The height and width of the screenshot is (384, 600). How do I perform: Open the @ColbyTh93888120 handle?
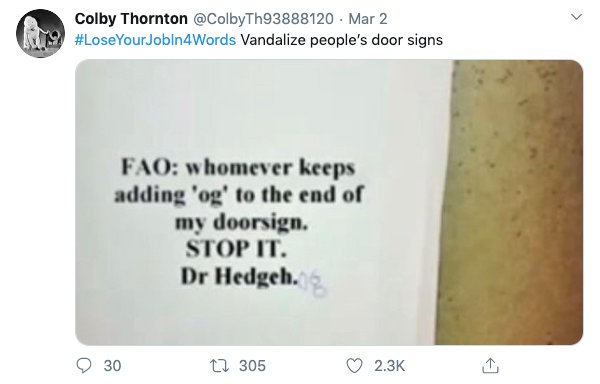click(263, 19)
